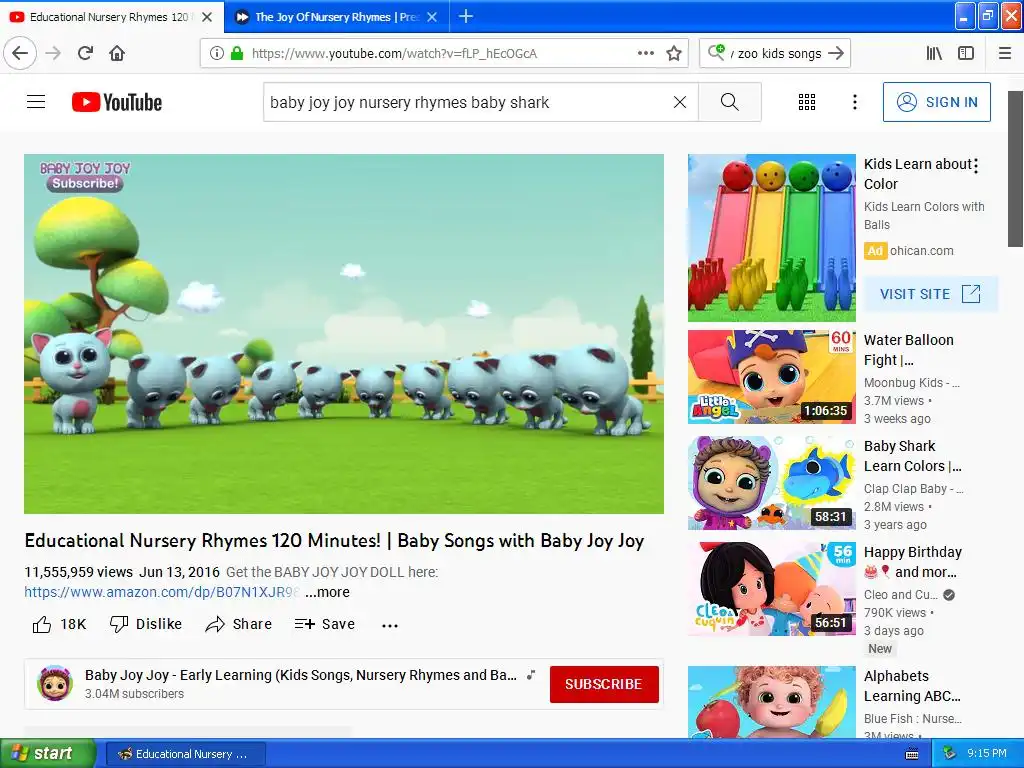
Task: Expand the description with ...more
Action: pos(327,592)
